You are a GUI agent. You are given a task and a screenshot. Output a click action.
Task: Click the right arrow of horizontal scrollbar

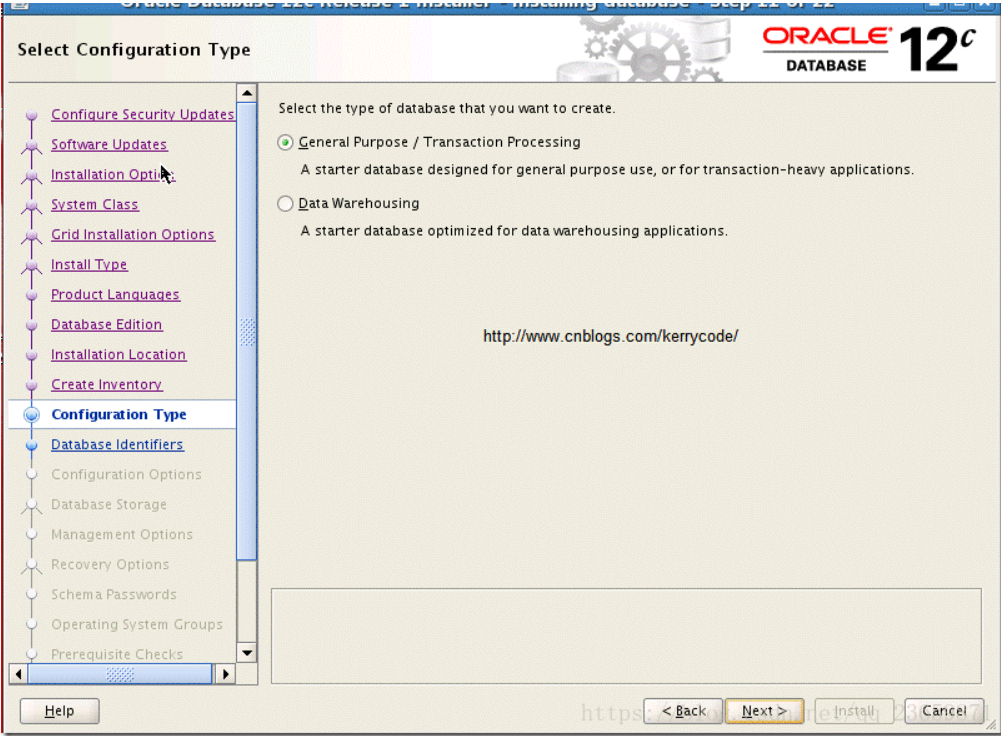tap(225, 674)
